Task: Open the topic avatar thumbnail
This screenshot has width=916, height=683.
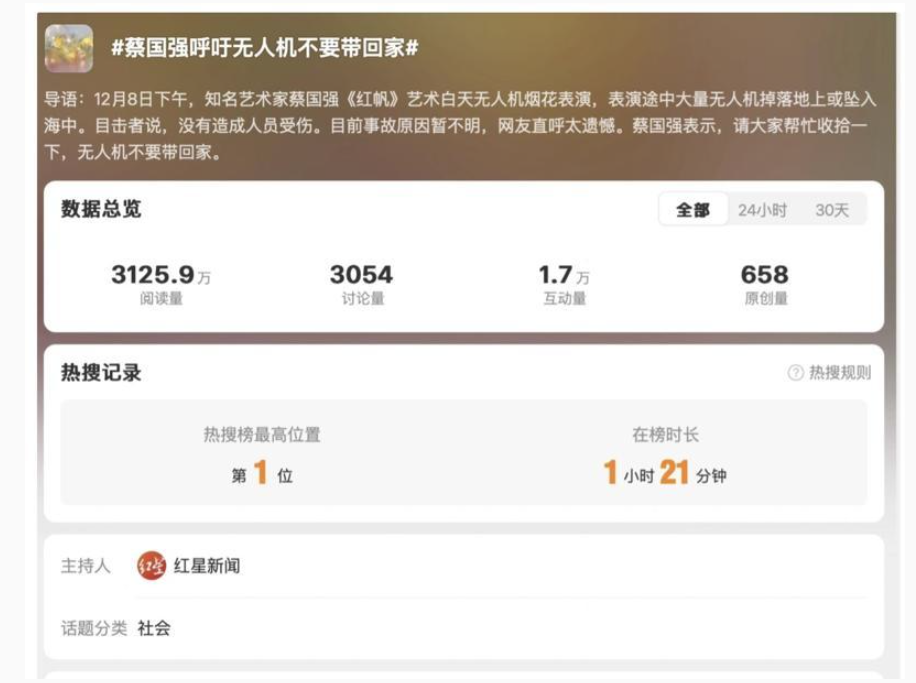Action: click(69, 48)
